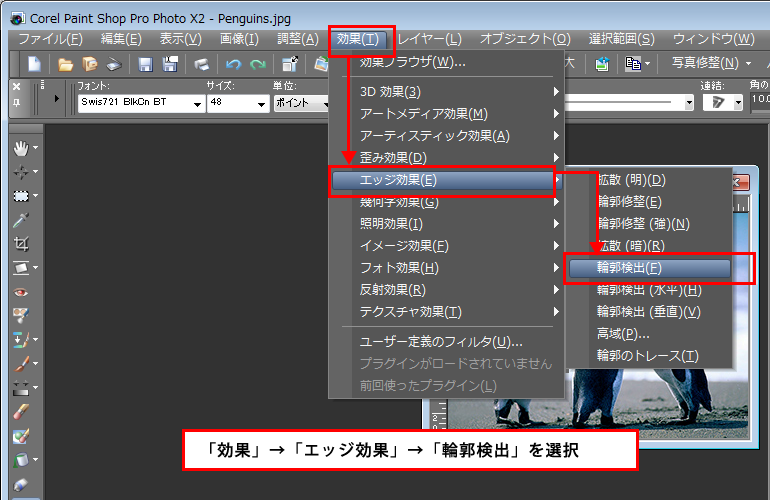The width and height of the screenshot is (770, 500).
Task: Choose 輪郭検出(F) in the submenu
Action: pos(649,268)
